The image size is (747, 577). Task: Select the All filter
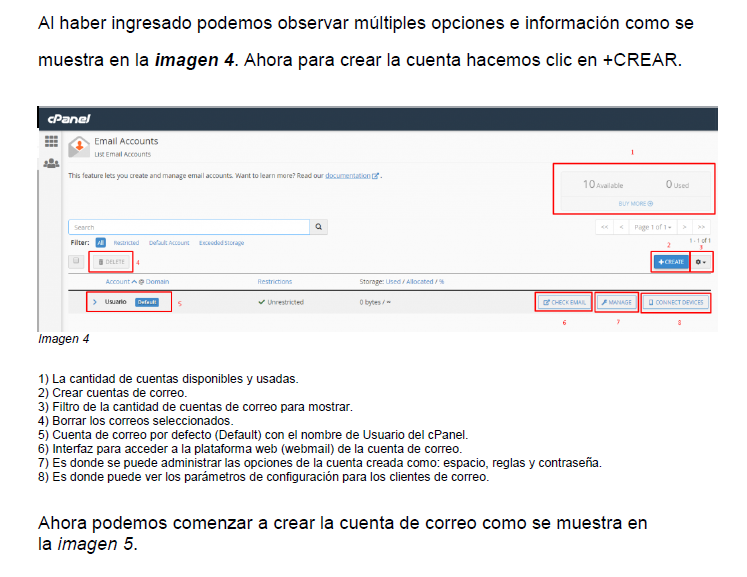tap(101, 243)
